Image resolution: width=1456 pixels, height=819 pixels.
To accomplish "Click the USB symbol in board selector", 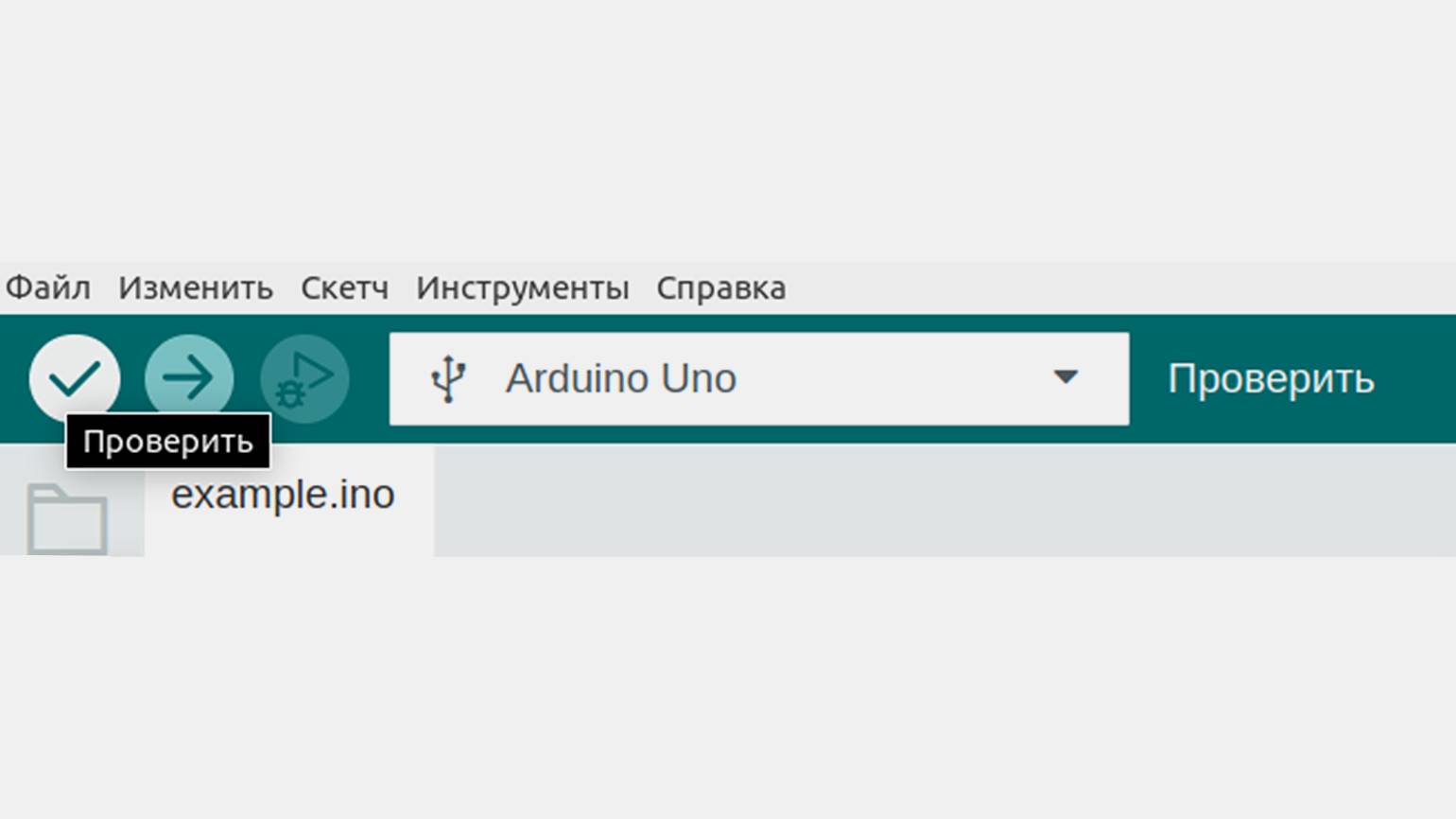I will 448,379.
